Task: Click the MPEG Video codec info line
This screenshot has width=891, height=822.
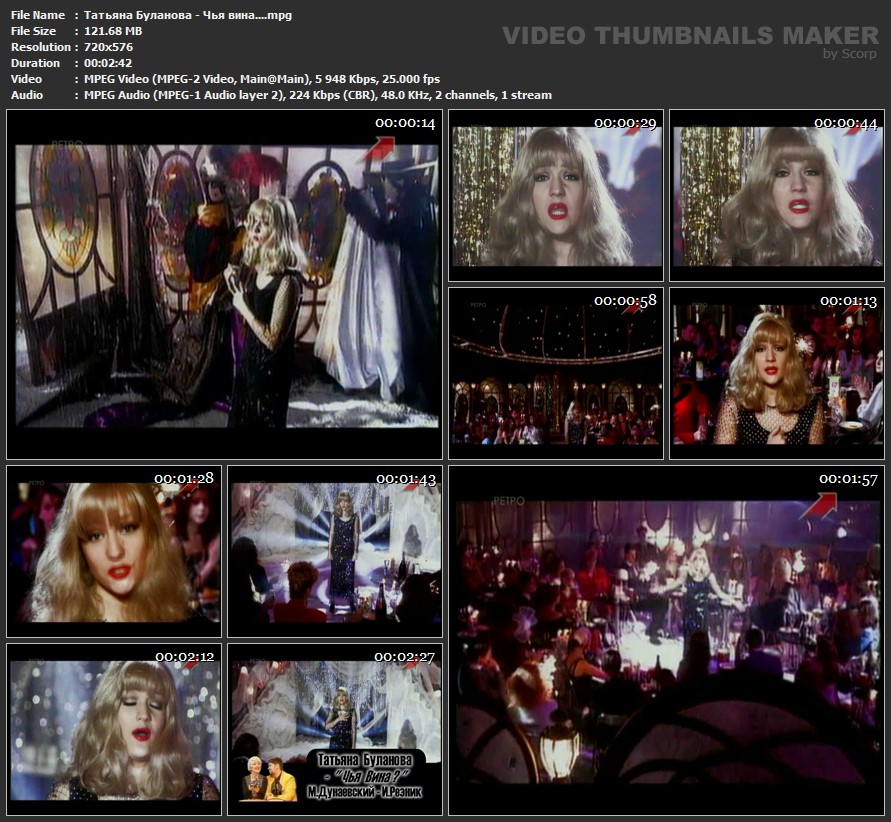Action: 262,79
